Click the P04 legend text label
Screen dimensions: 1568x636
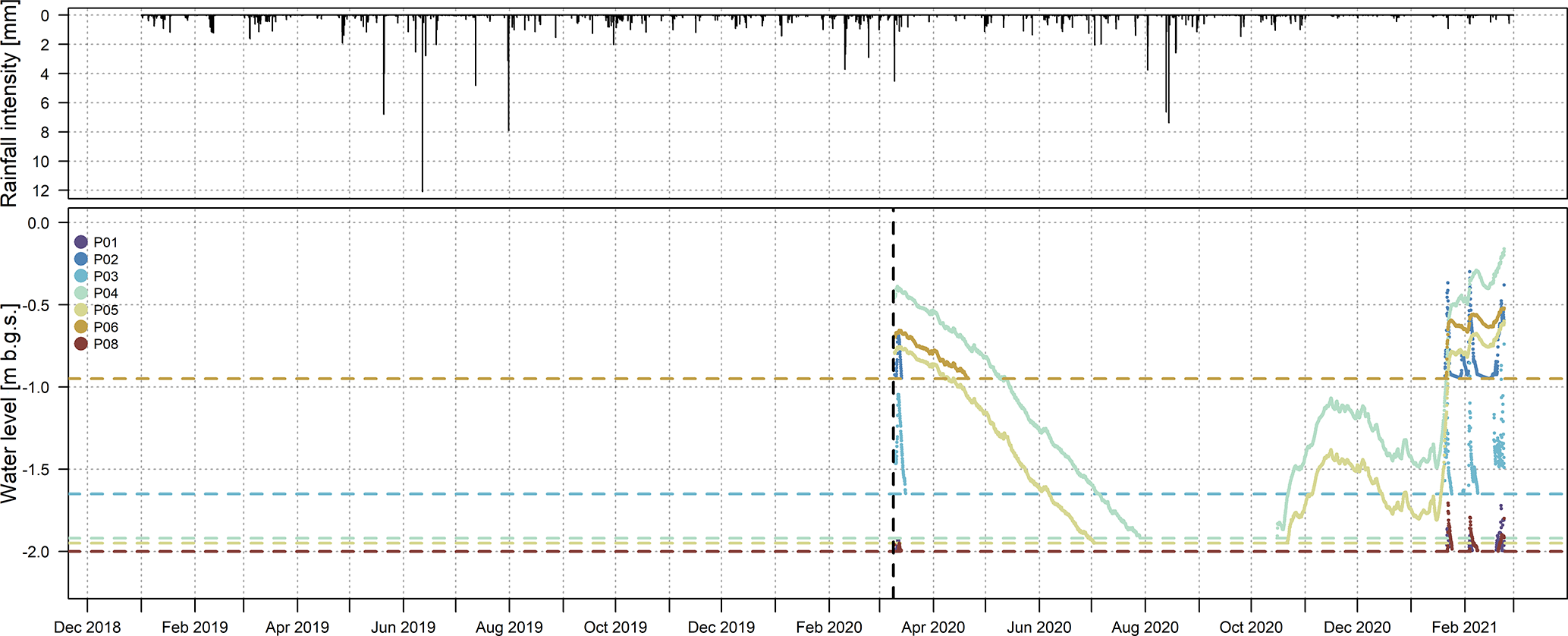[x=105, y=293]
